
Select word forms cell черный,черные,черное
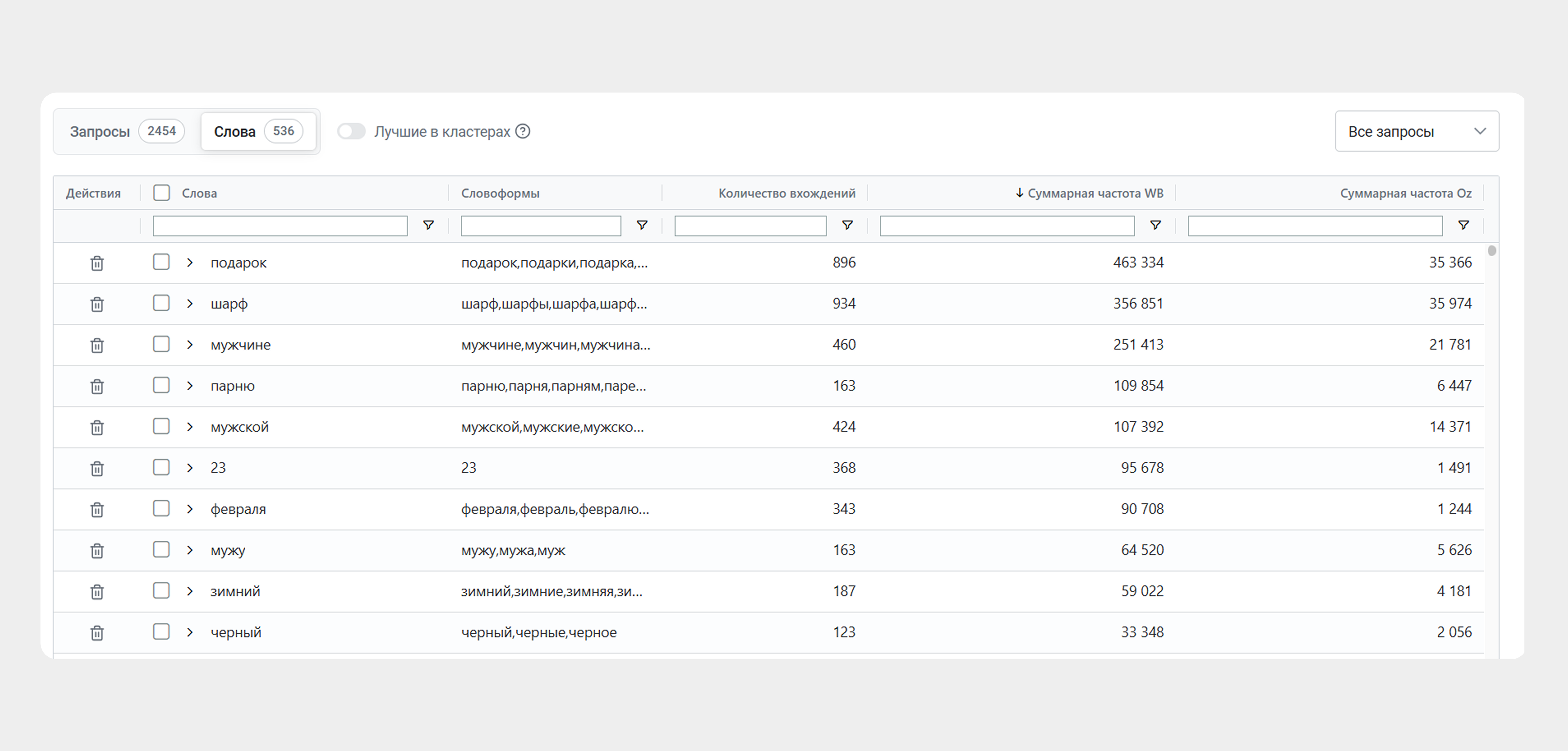click(x=539, y=632)
